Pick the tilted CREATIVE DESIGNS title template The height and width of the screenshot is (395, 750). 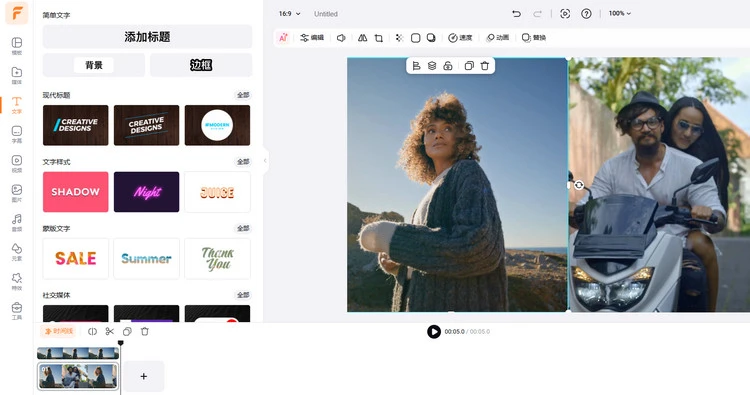pos(146,125)
